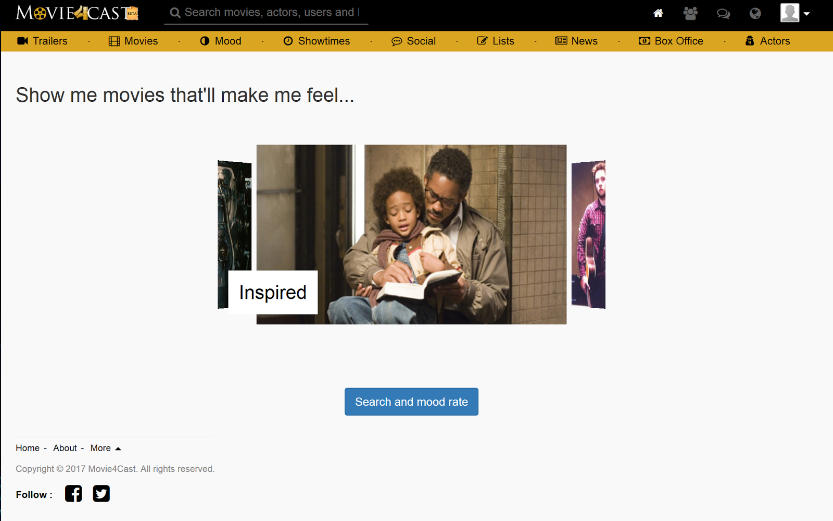Viewport: 833px width, 521px height.
Task: Open Showtimes from the nav bar
Action: click(x=316, y=41)
